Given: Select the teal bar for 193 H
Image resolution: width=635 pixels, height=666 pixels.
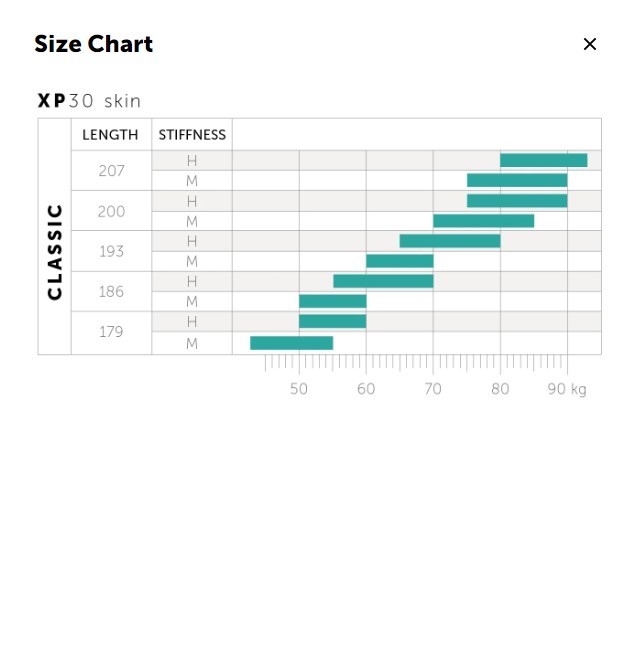Looking at the screenshot, I should [x=450, y=241].
